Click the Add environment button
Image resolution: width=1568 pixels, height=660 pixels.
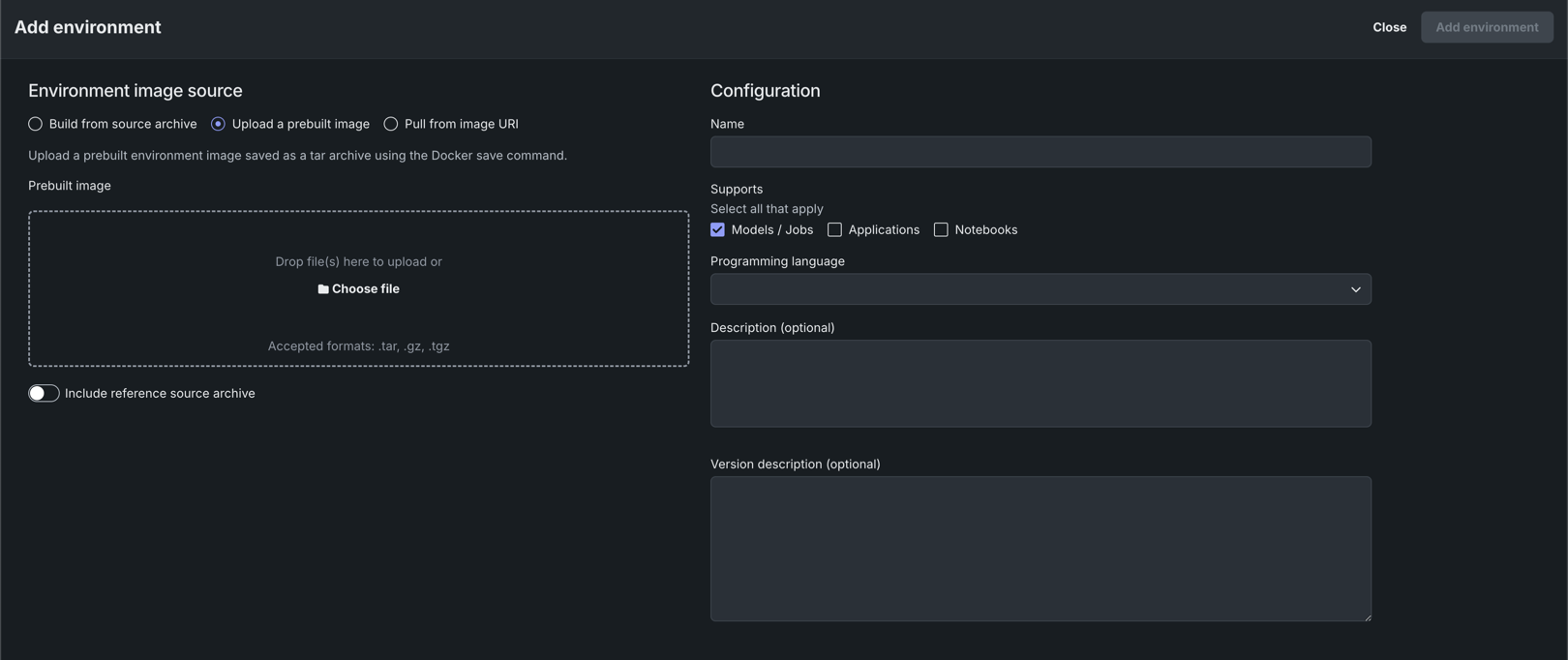1486,27
